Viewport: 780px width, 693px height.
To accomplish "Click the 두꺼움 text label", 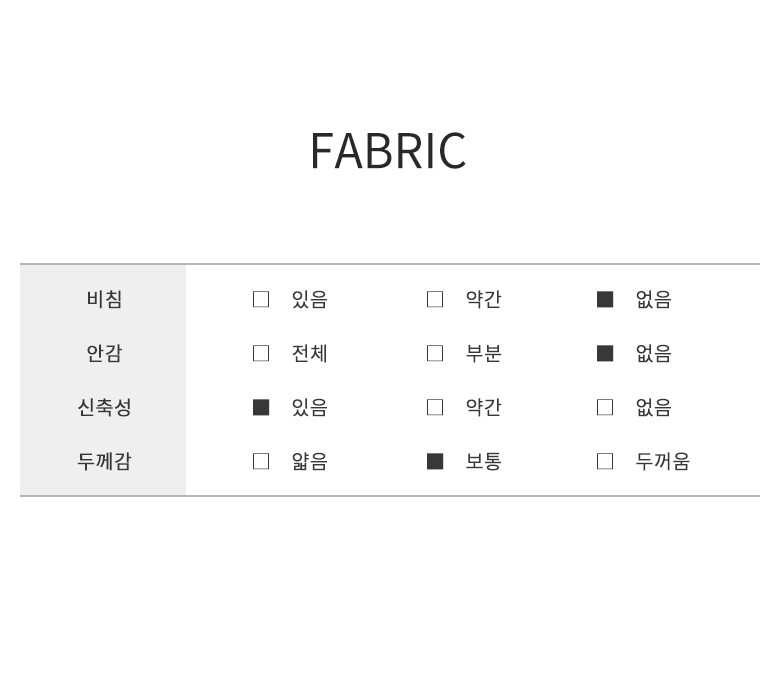I will pos(662,461).
